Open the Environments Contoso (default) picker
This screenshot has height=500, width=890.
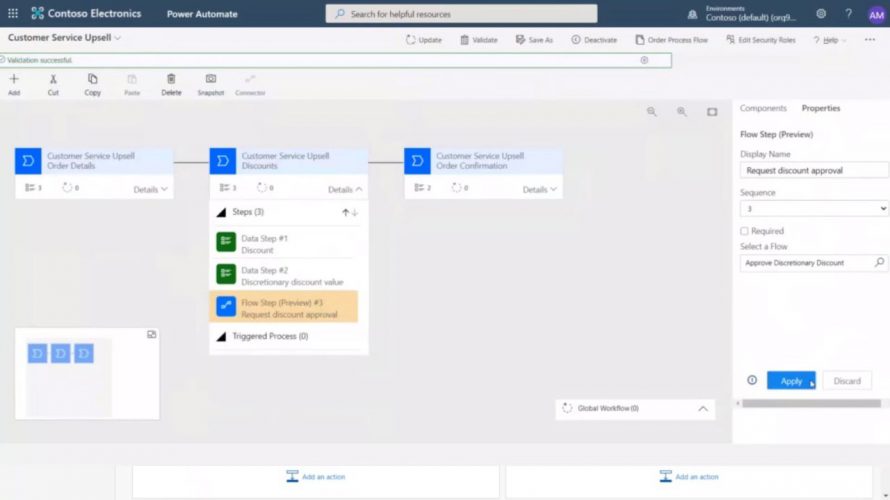pos(750,14)
